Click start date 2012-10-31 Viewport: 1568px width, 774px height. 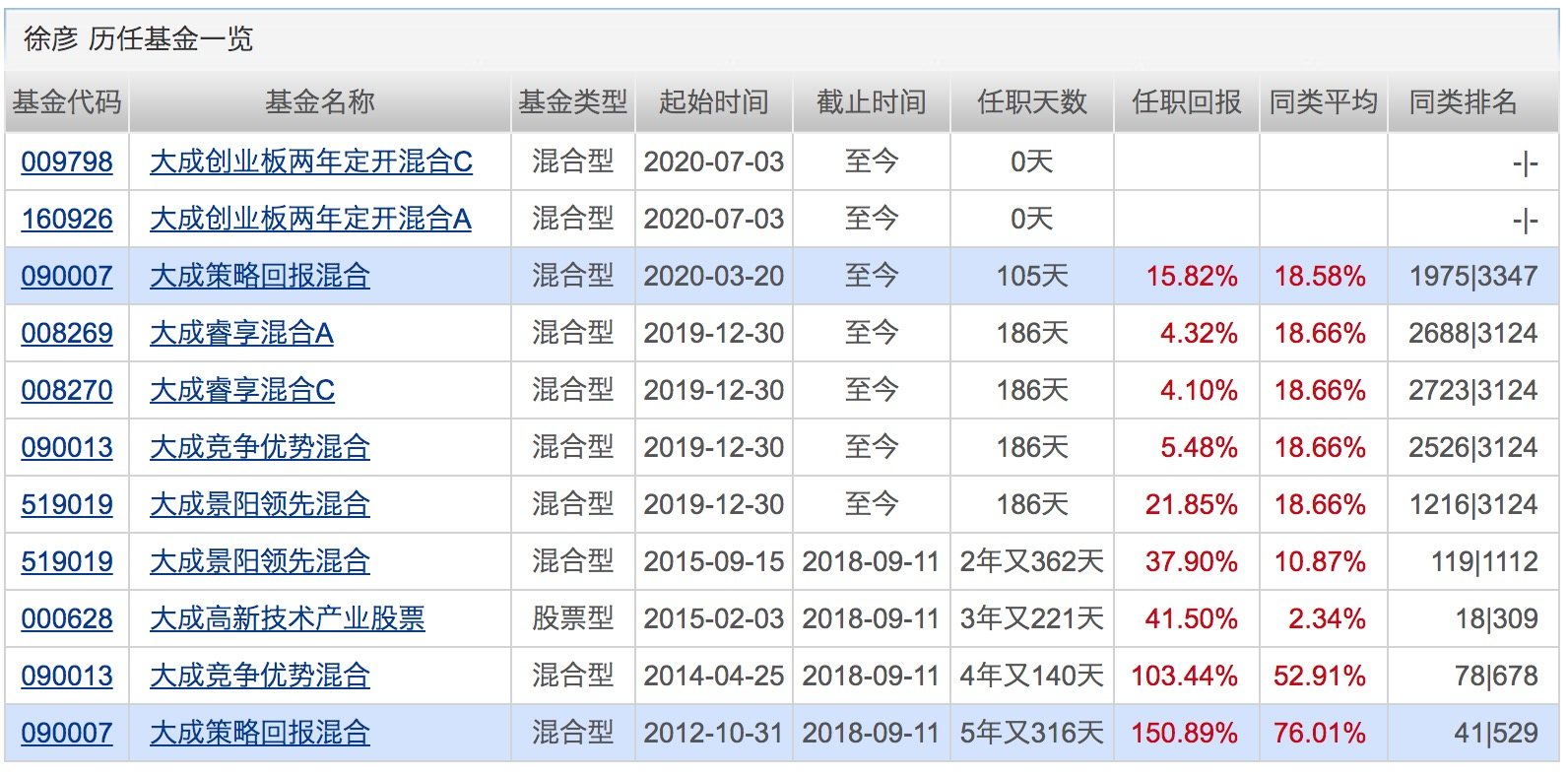coord(714,733)
